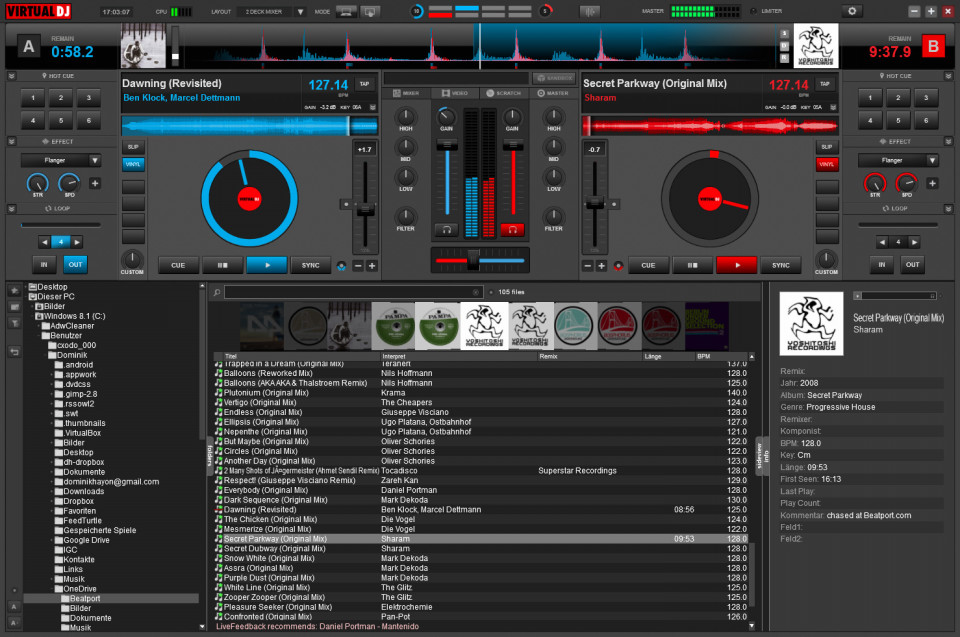Image resolution: width=960 pixels, height=637 pixels.
Task: Toggle VINYL mode on deck A
Action: (133, 164)
